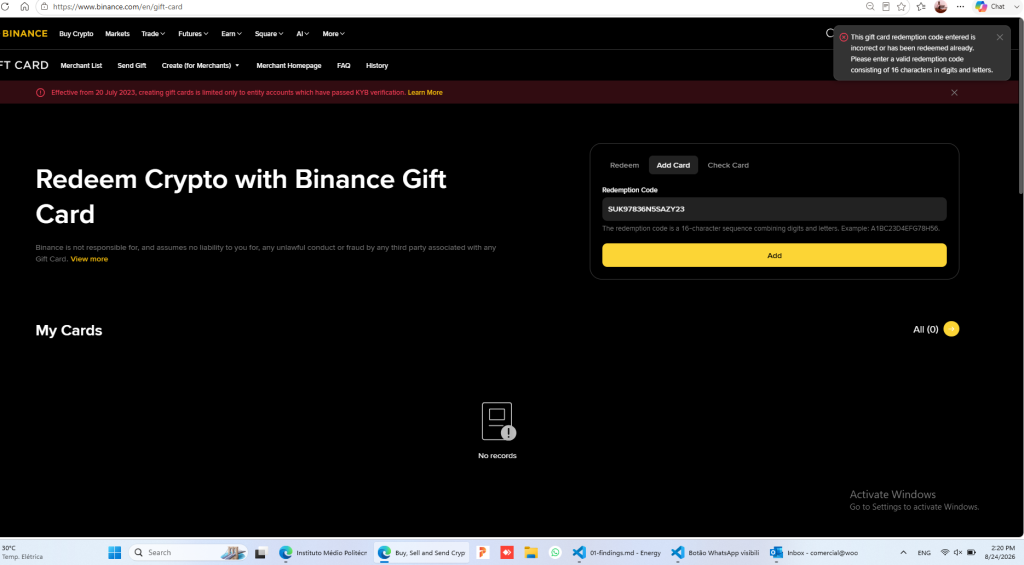Click the ENG language indicator

click(924, 553)
